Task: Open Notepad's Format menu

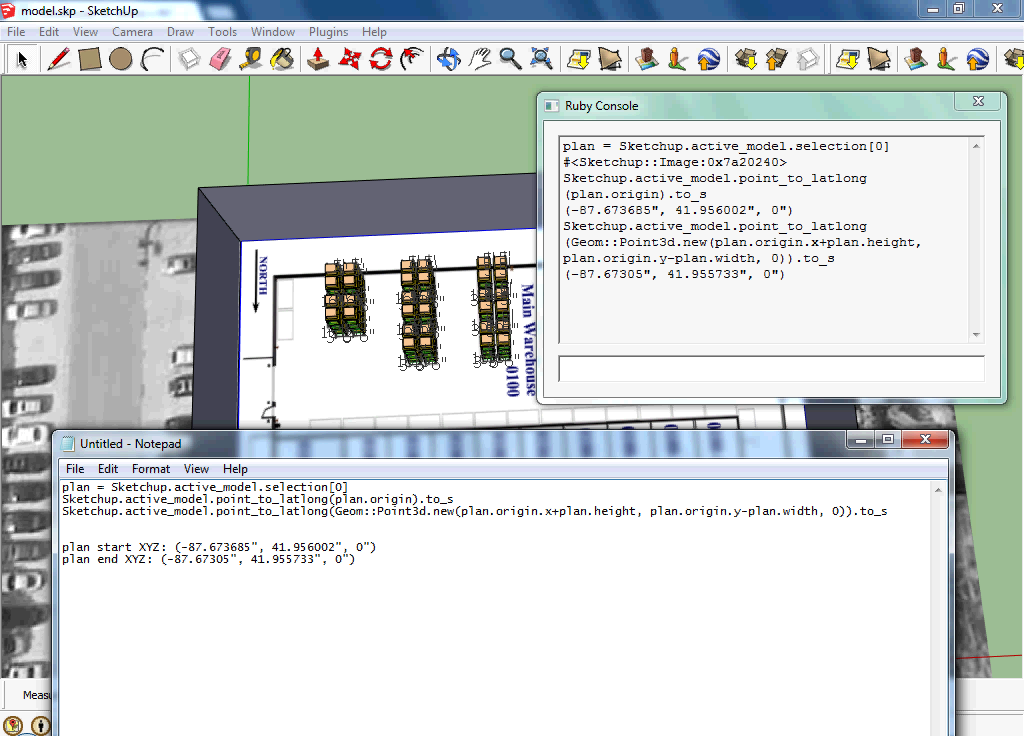Action: [151, 468]
